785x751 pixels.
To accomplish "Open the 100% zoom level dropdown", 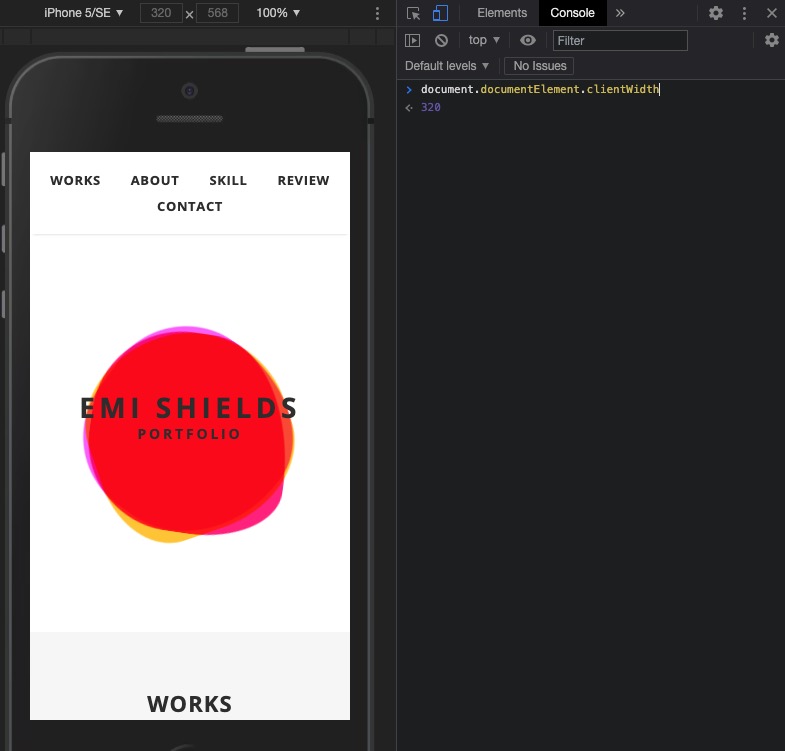I will click(278, 13).
